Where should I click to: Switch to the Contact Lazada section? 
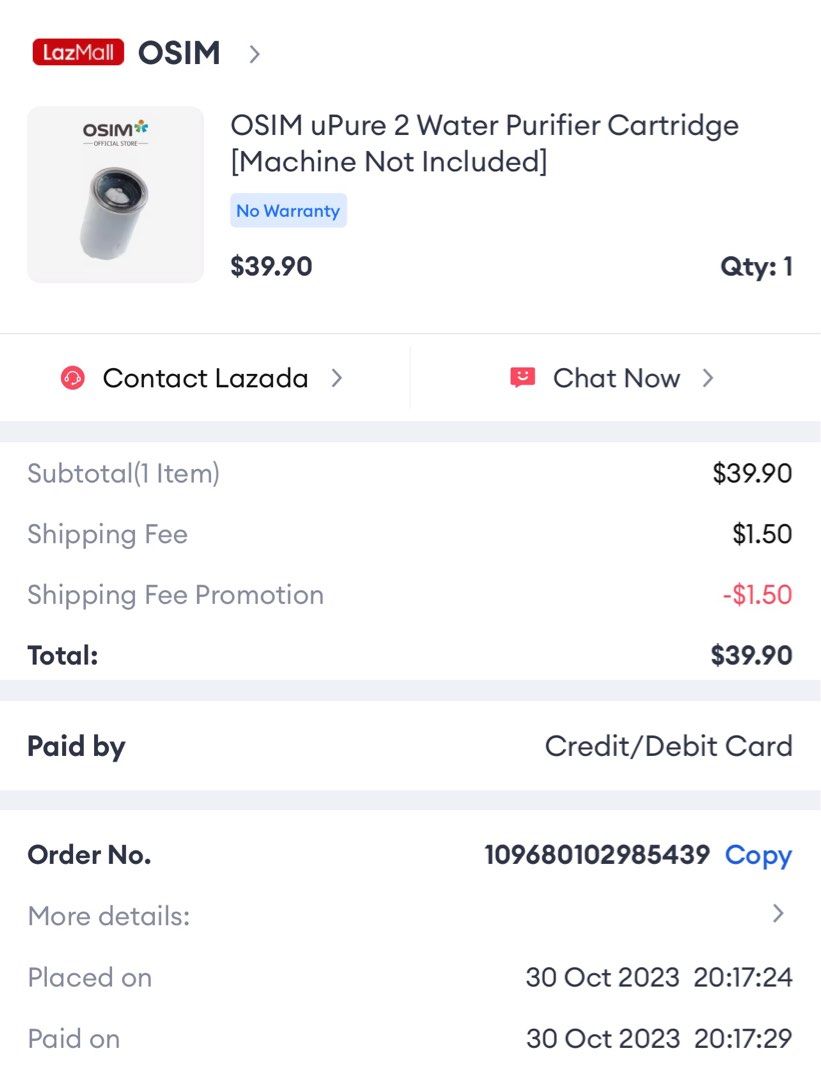click(x=204, y=377)
